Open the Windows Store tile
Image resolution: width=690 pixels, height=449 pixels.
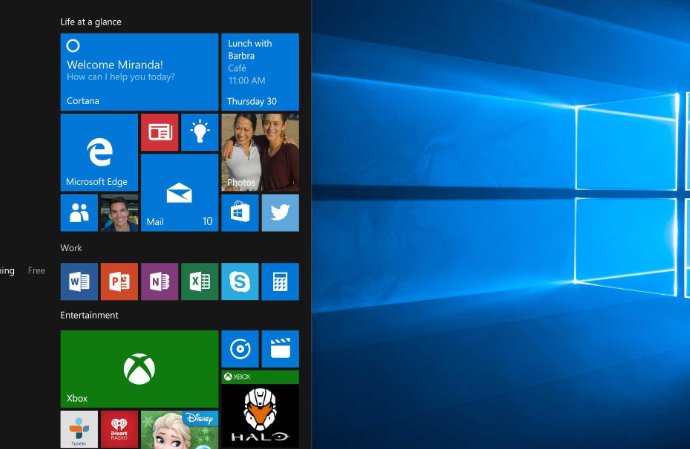pyautogui.click(x=240, y=213)
